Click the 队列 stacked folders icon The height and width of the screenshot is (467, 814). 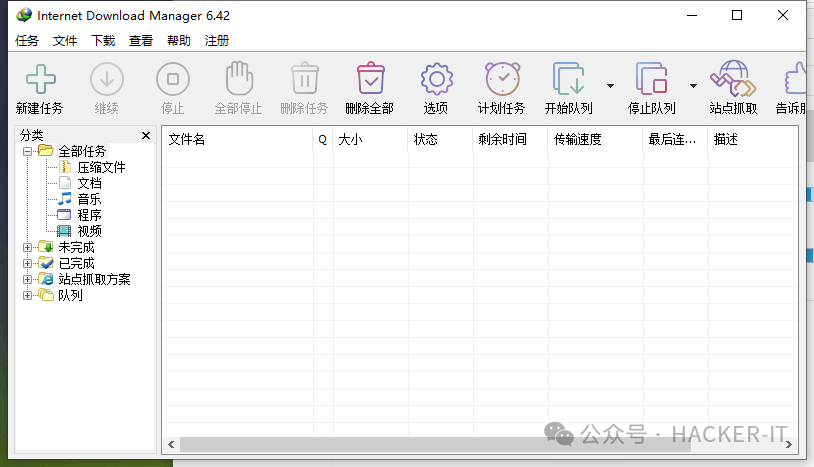click(46, 295)
